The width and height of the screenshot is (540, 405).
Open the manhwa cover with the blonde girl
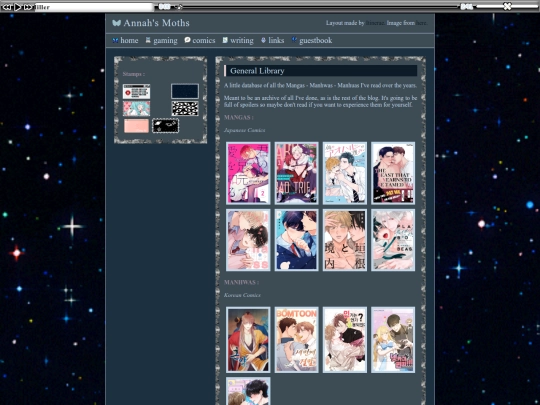coord(393,340)
